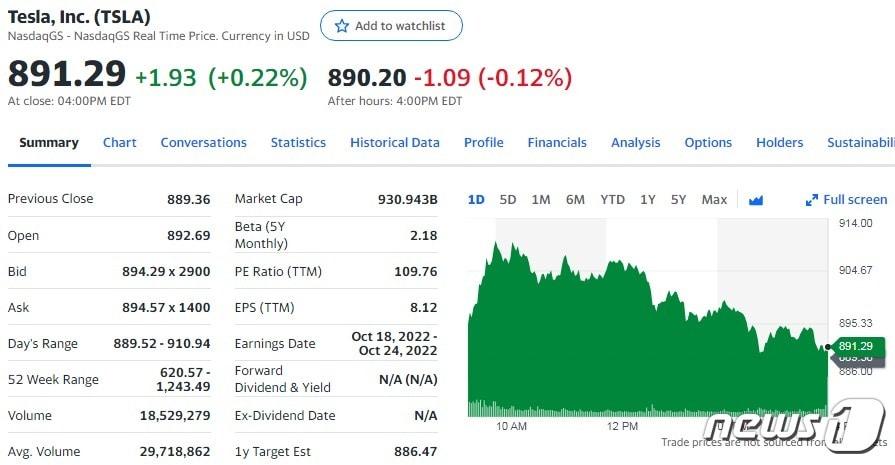Show the Max chart range
895x465 pixels.
coord(714,200)
